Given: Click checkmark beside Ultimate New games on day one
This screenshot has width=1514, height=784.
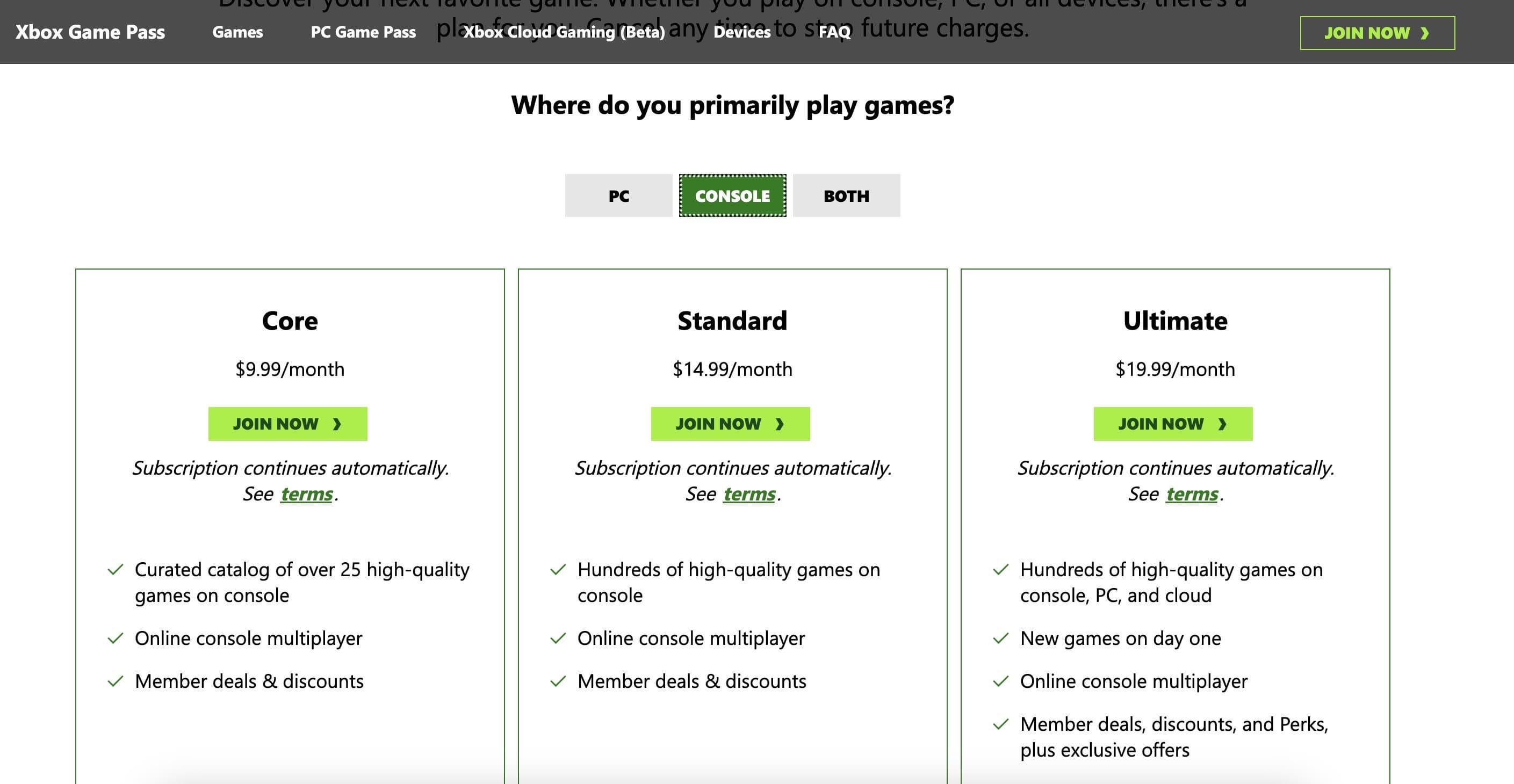Looking at the screenshot, I should (x=1000, y=638).
